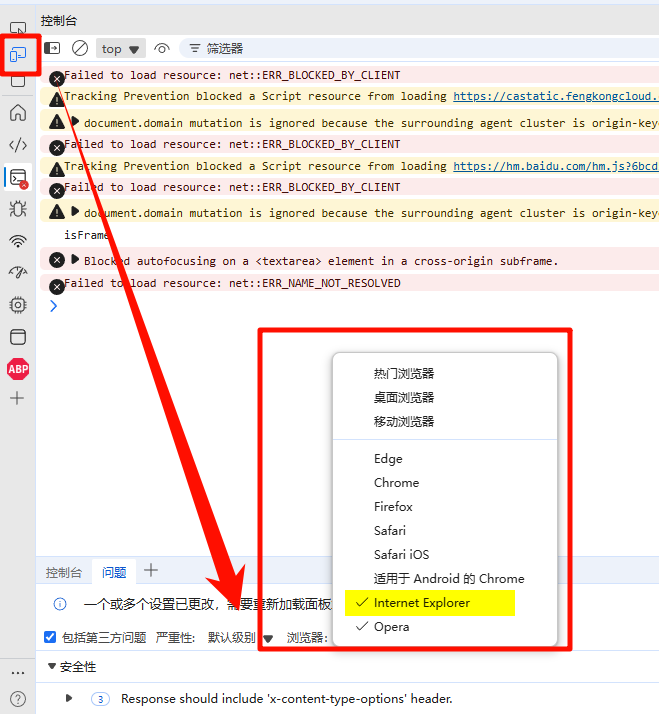
Task: Expand the Blocked autofocusing error message
Action: pyautogui.click(x=75, y=260)
